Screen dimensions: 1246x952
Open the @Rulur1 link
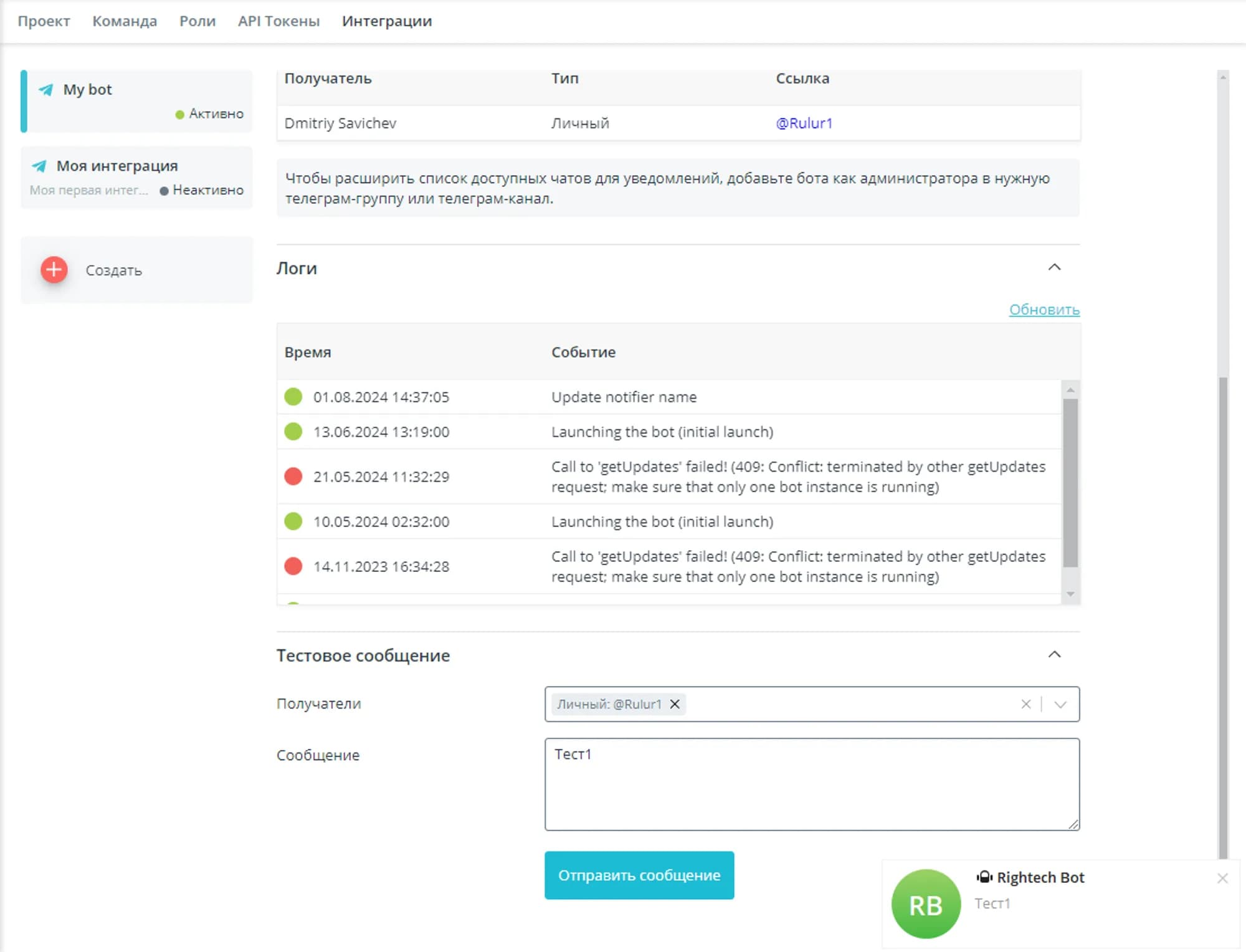click(x=804, y=123)
